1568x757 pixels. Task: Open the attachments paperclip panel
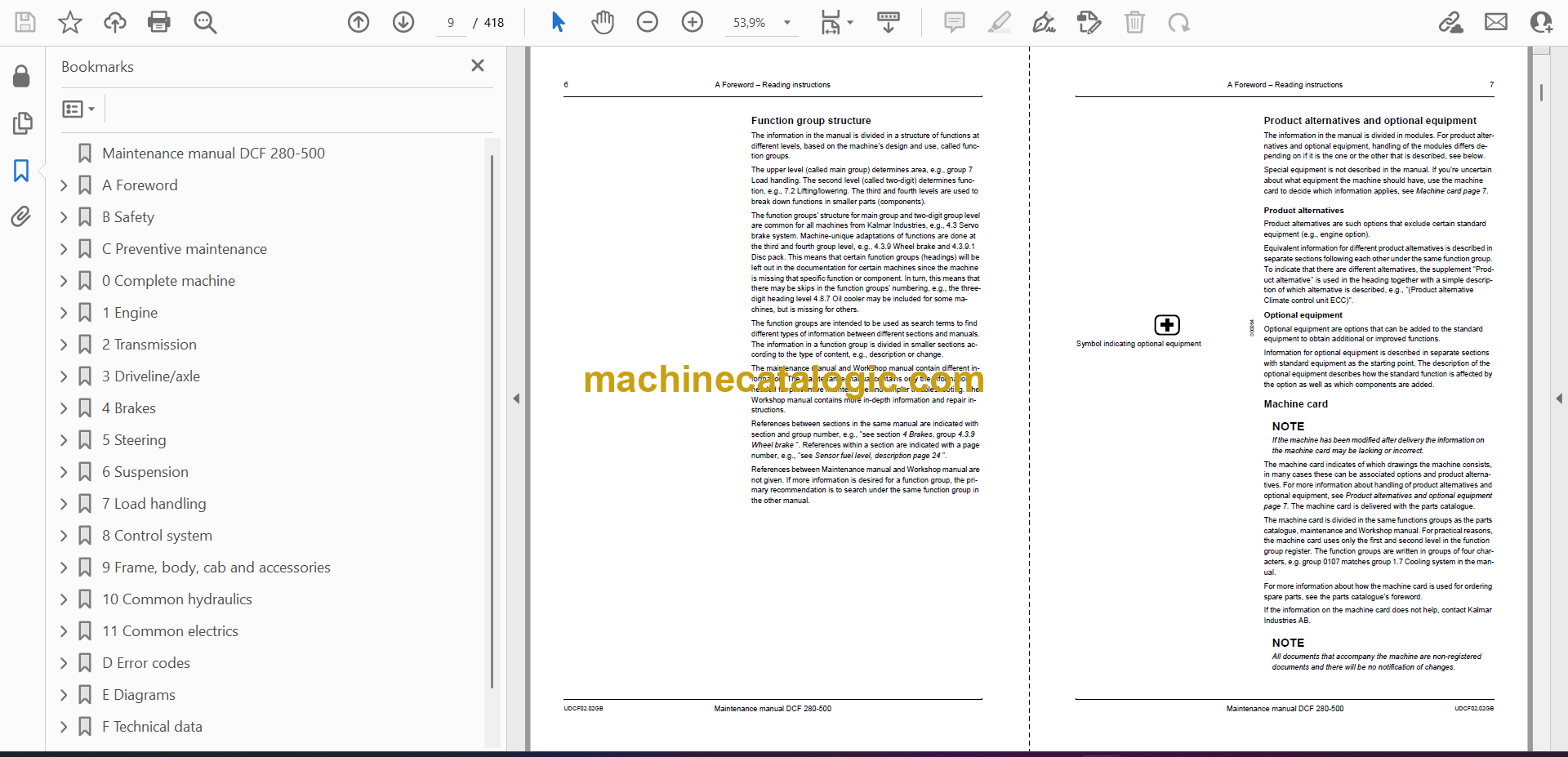pos(22,216)
